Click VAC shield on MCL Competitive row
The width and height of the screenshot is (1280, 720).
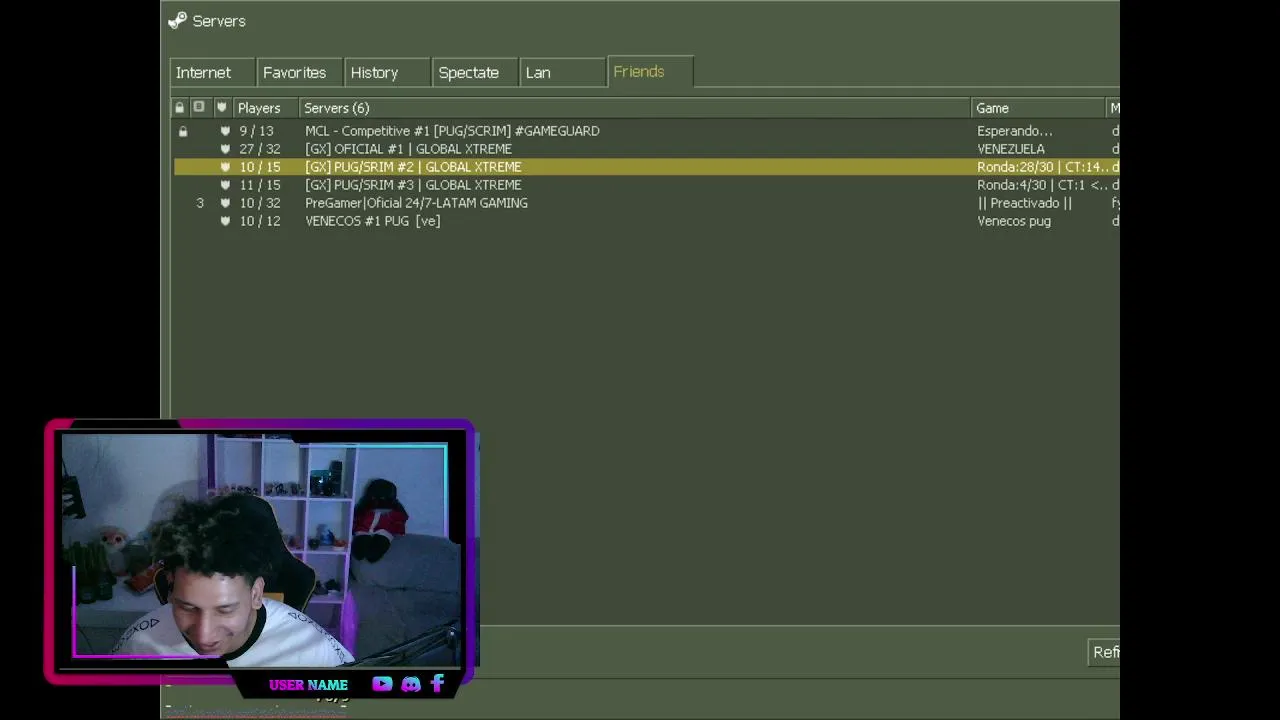click(225, 131)
